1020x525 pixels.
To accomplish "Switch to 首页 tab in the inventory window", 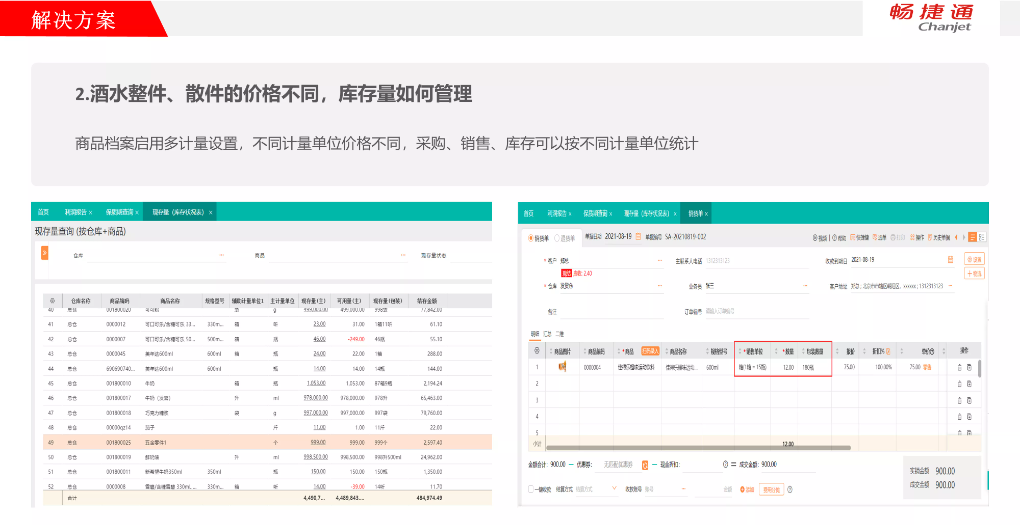I will click(x=44, y=213).
